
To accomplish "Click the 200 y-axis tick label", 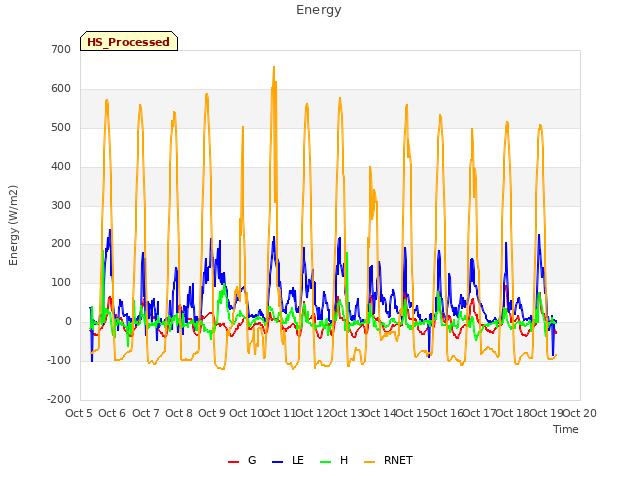I will (61, 244).
